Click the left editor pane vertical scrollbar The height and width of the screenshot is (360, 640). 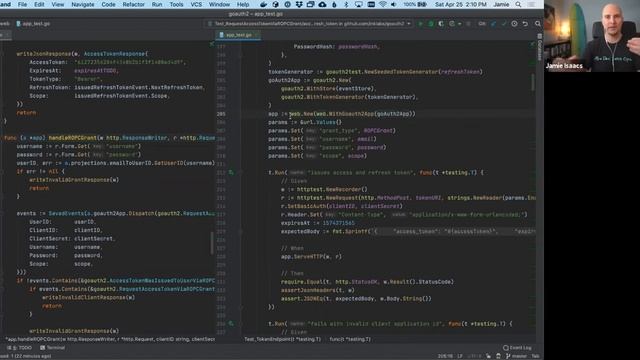212,243
